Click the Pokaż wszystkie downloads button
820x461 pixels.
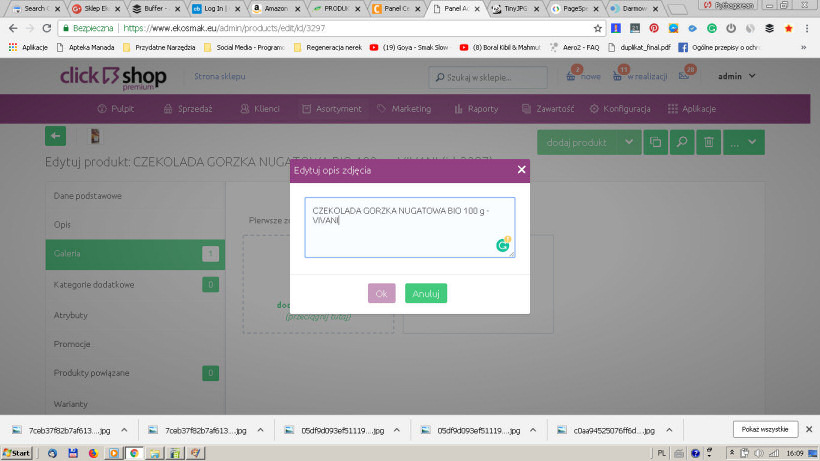tap(765, 429)
